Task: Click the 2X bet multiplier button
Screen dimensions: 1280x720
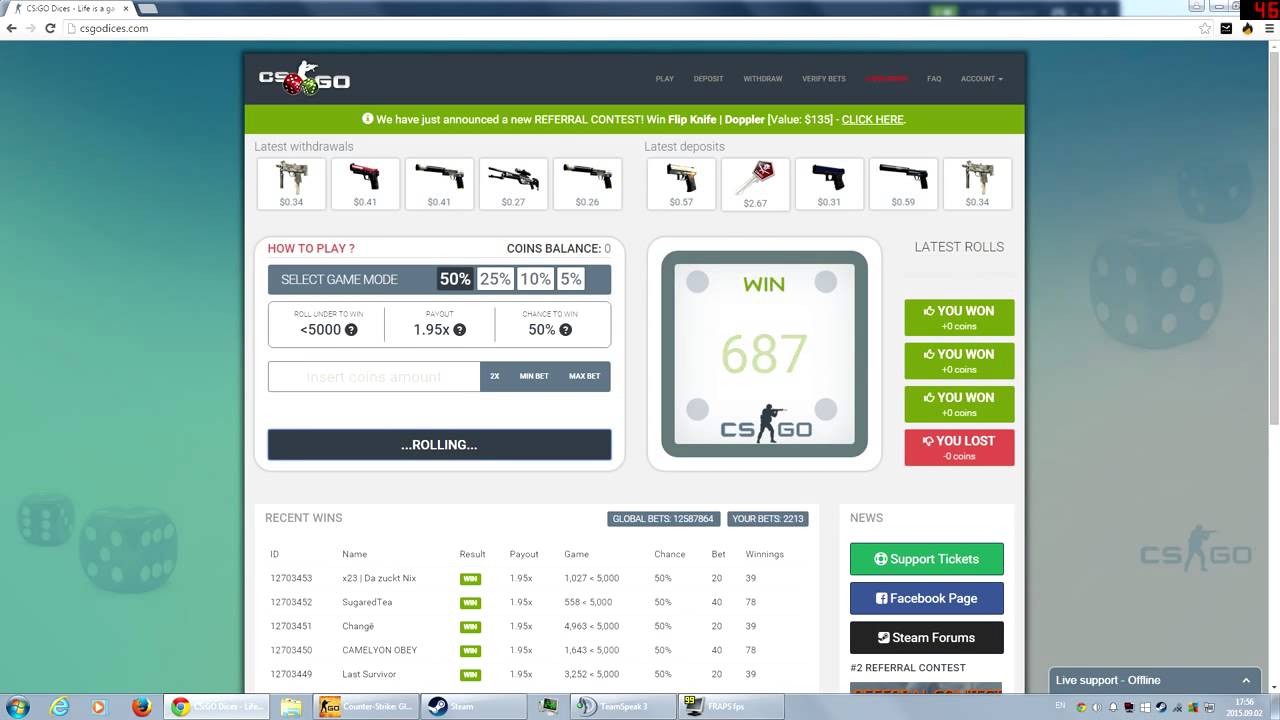Action: coord(494,377)
